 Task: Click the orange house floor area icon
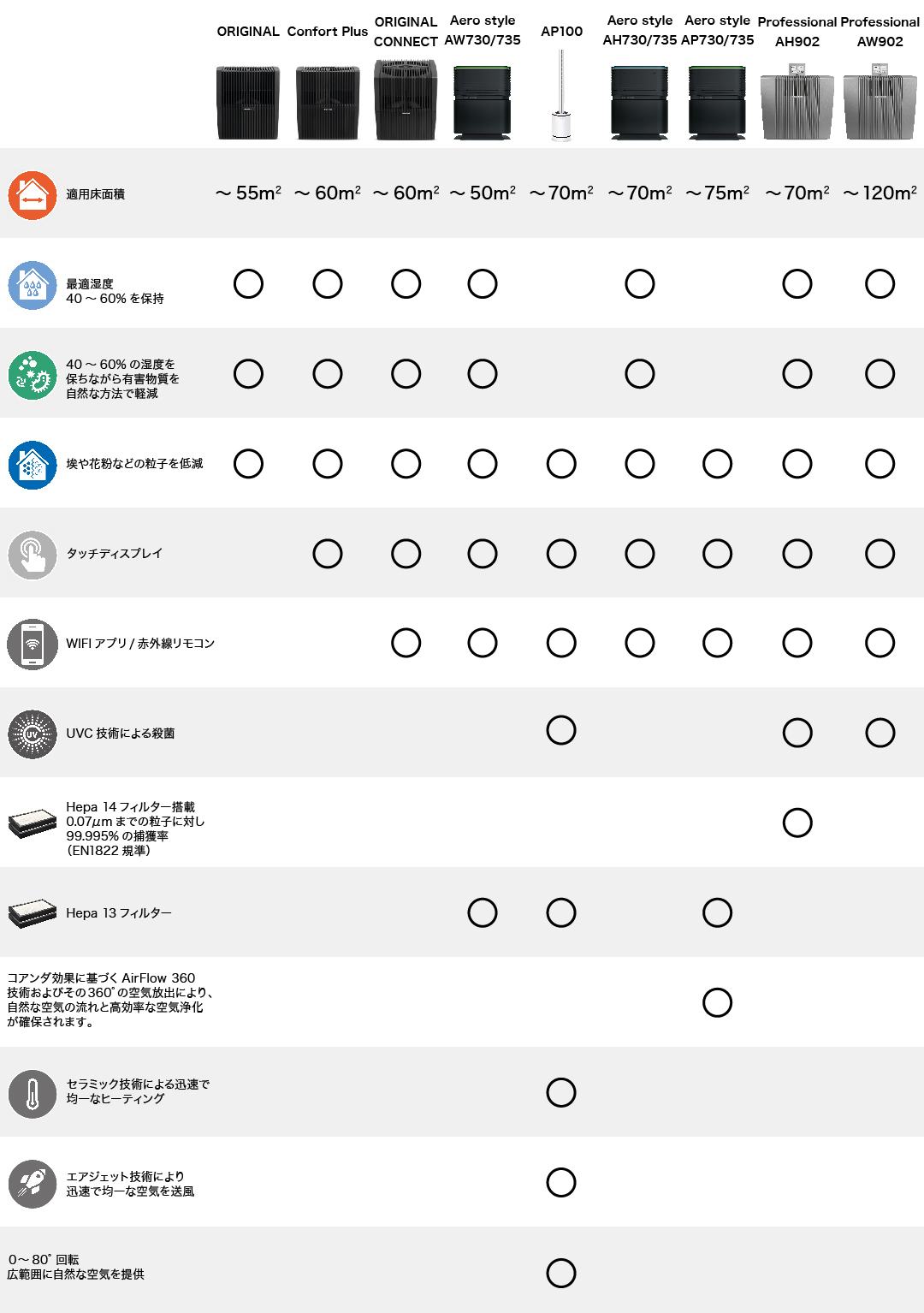click(x=33, y=194)
